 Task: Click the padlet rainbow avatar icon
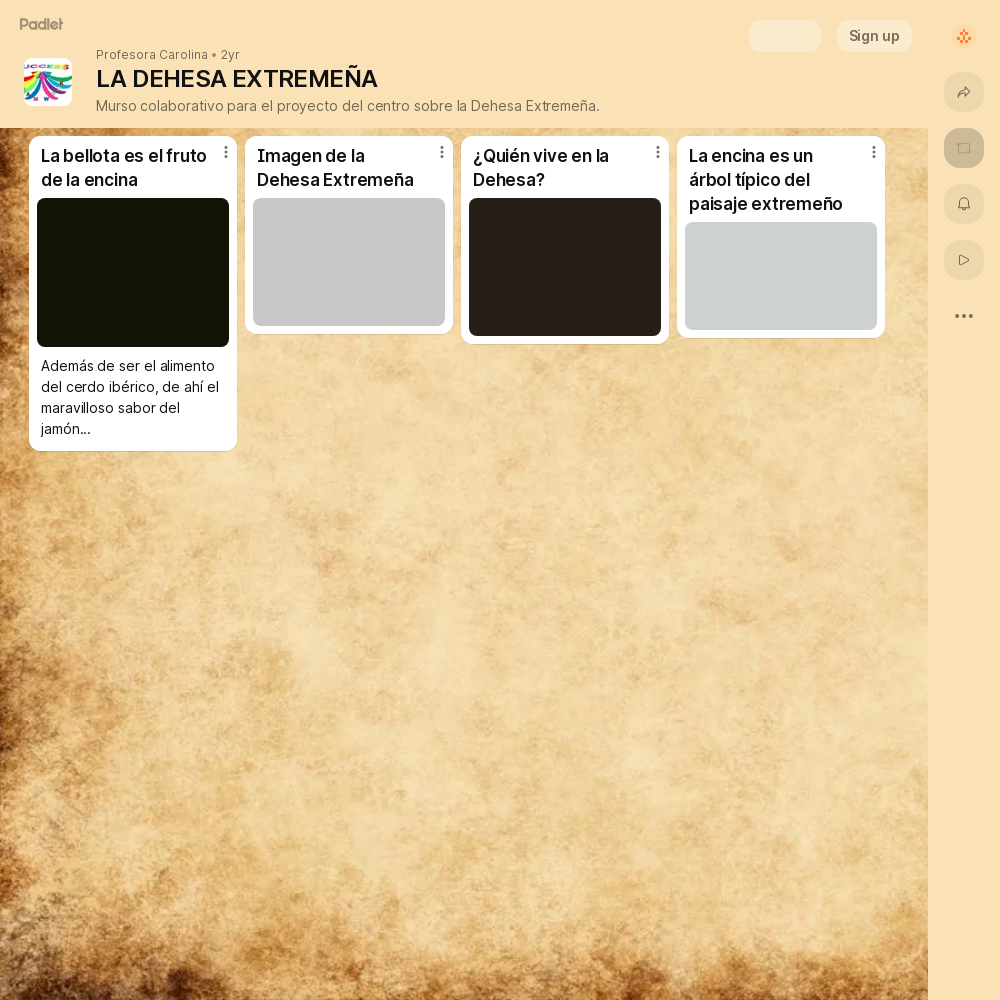[48, 82]
